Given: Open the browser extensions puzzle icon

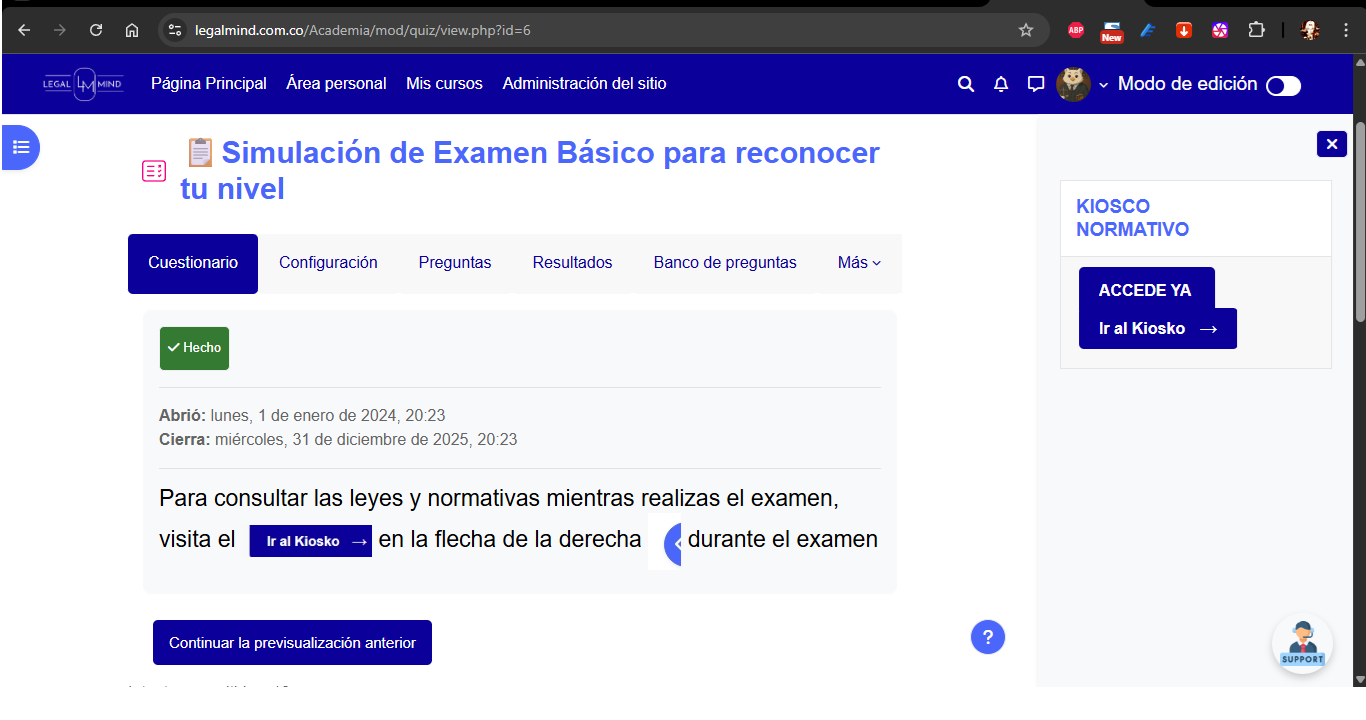Looking at the screenshot, I should [1256, 30].
